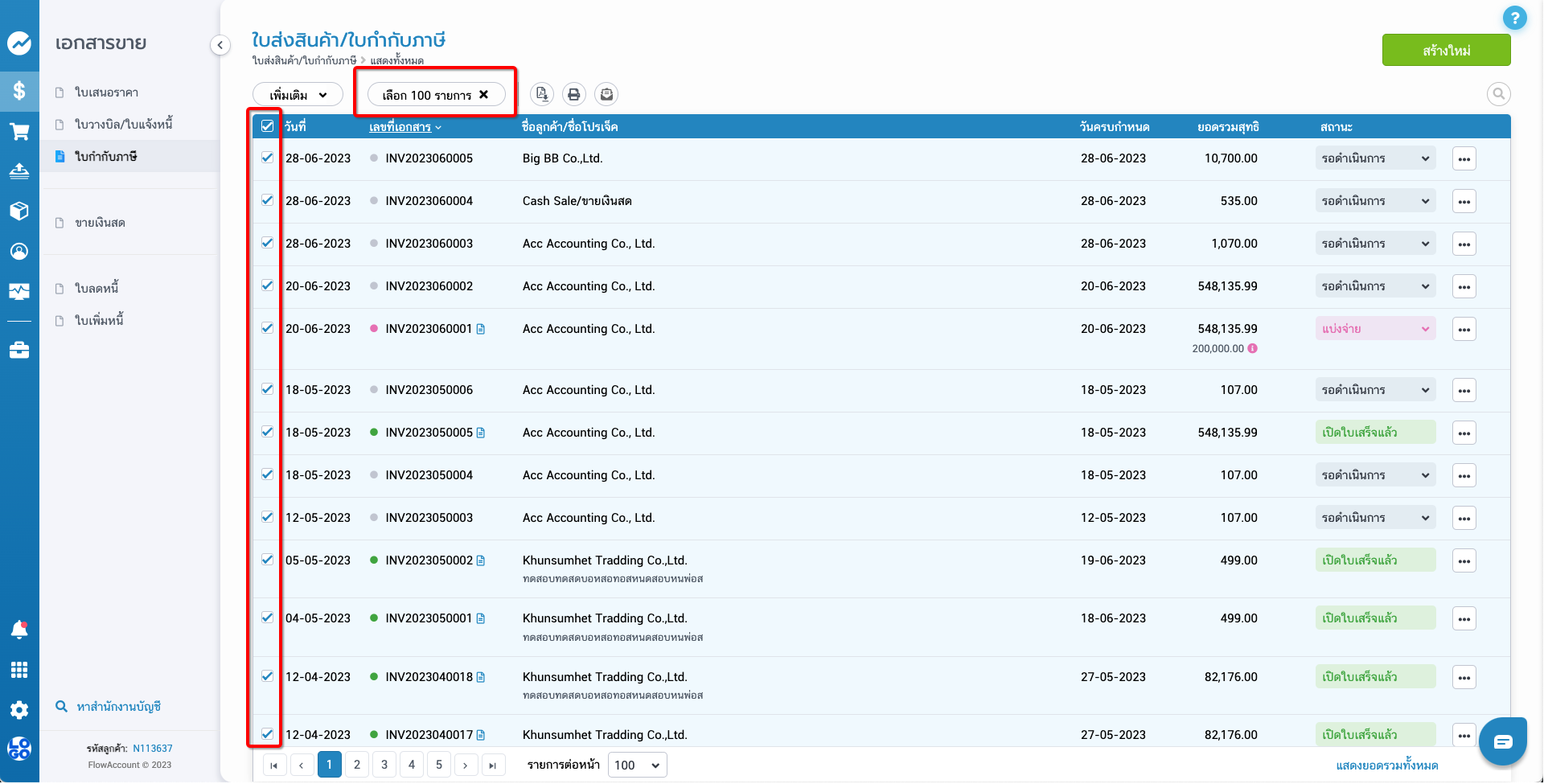Open settings gear in the sidebar
This screenshot has width=1544, height=784.
(x=19, y=710)
